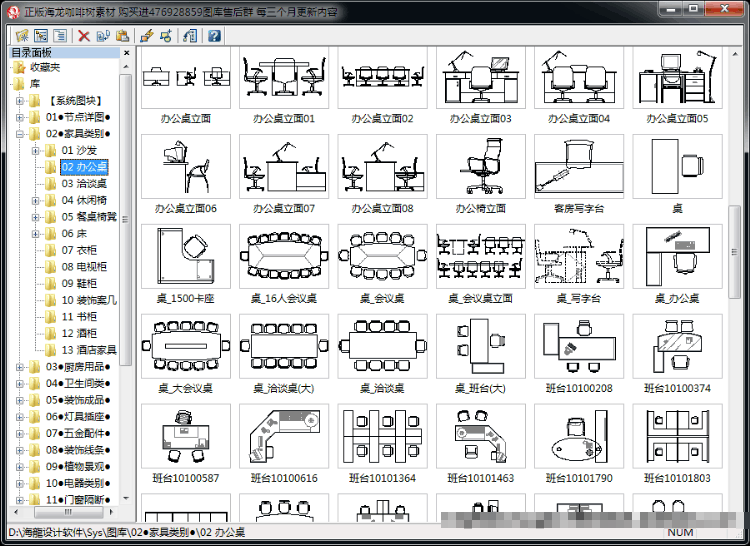Select the 收藏夹 favorites folder
The height and width of the screenshot is (546, 750).
45,67
